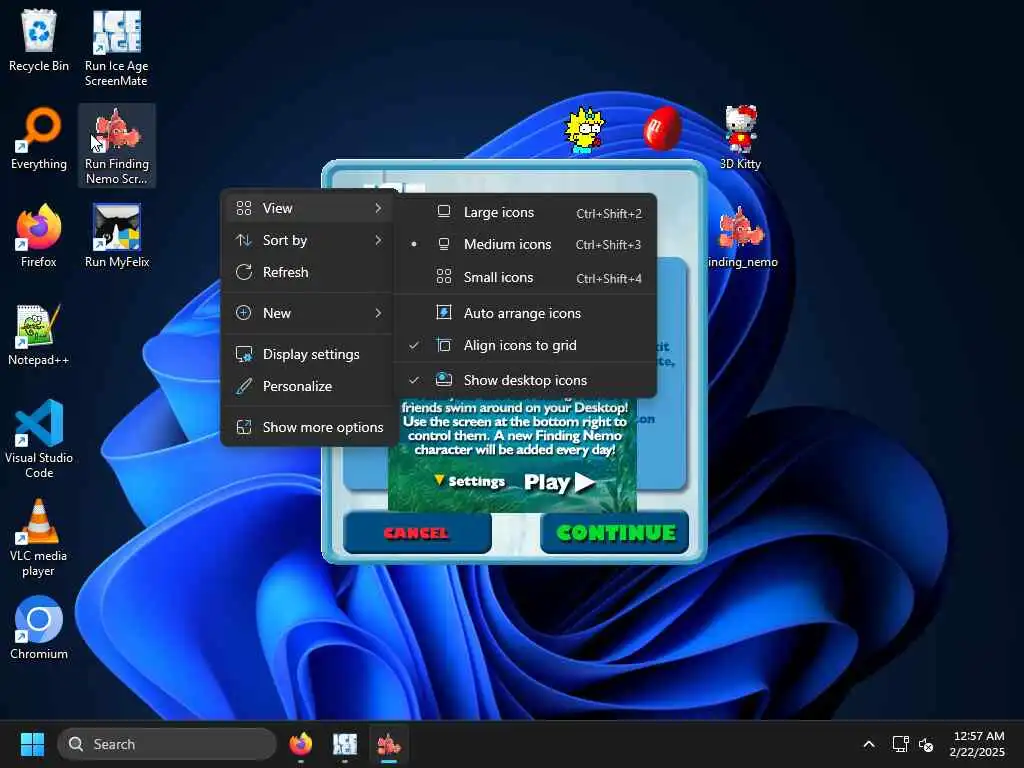Select the Notepad++ desktop shortcut
Screen dimensions: 1024x768
point(39,334)
